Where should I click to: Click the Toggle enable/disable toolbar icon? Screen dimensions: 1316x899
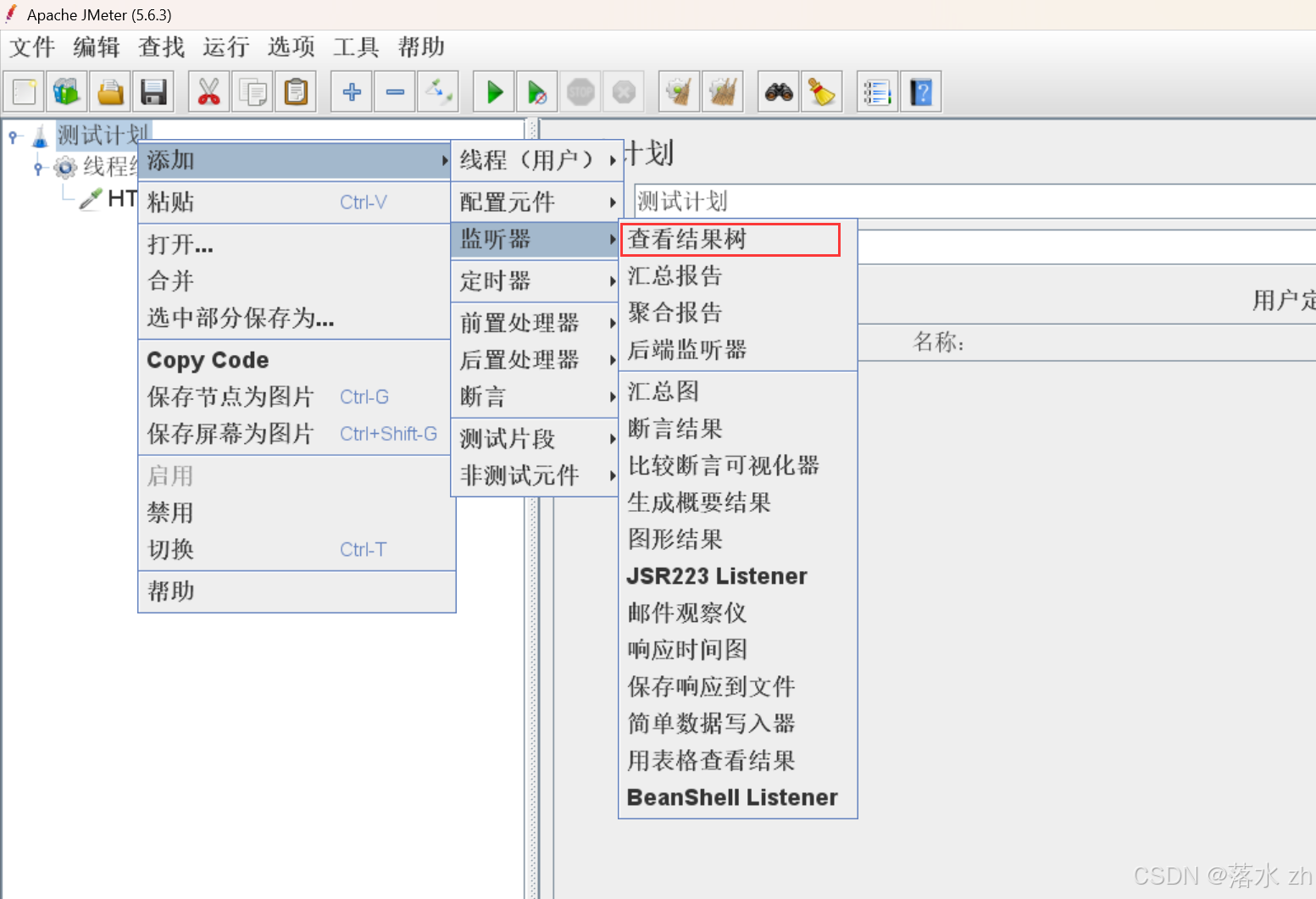coord(438,92)
